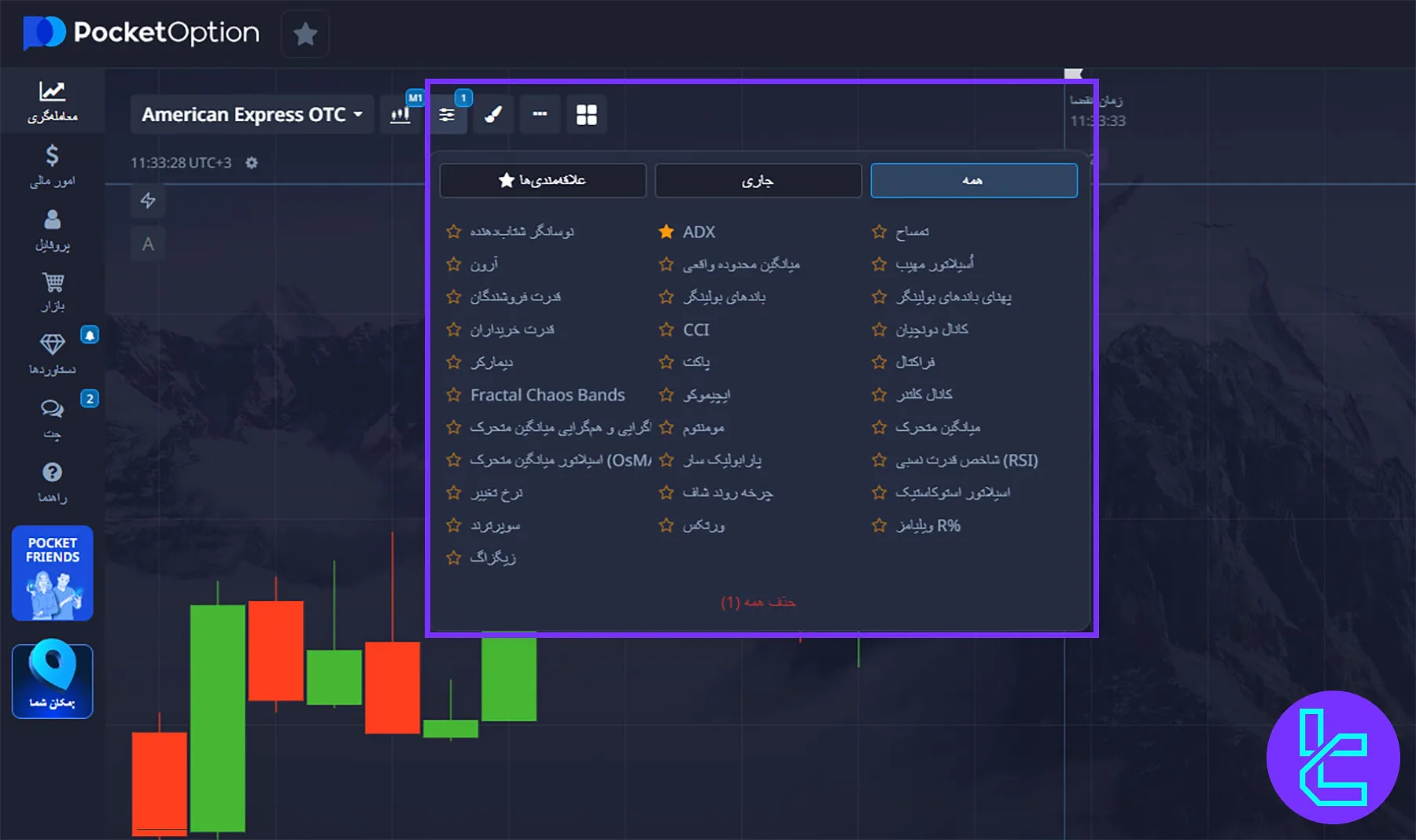This screenshot has height=840, width=1416.
Task: Click the indicators sliders icon
Action: (447, 115)
